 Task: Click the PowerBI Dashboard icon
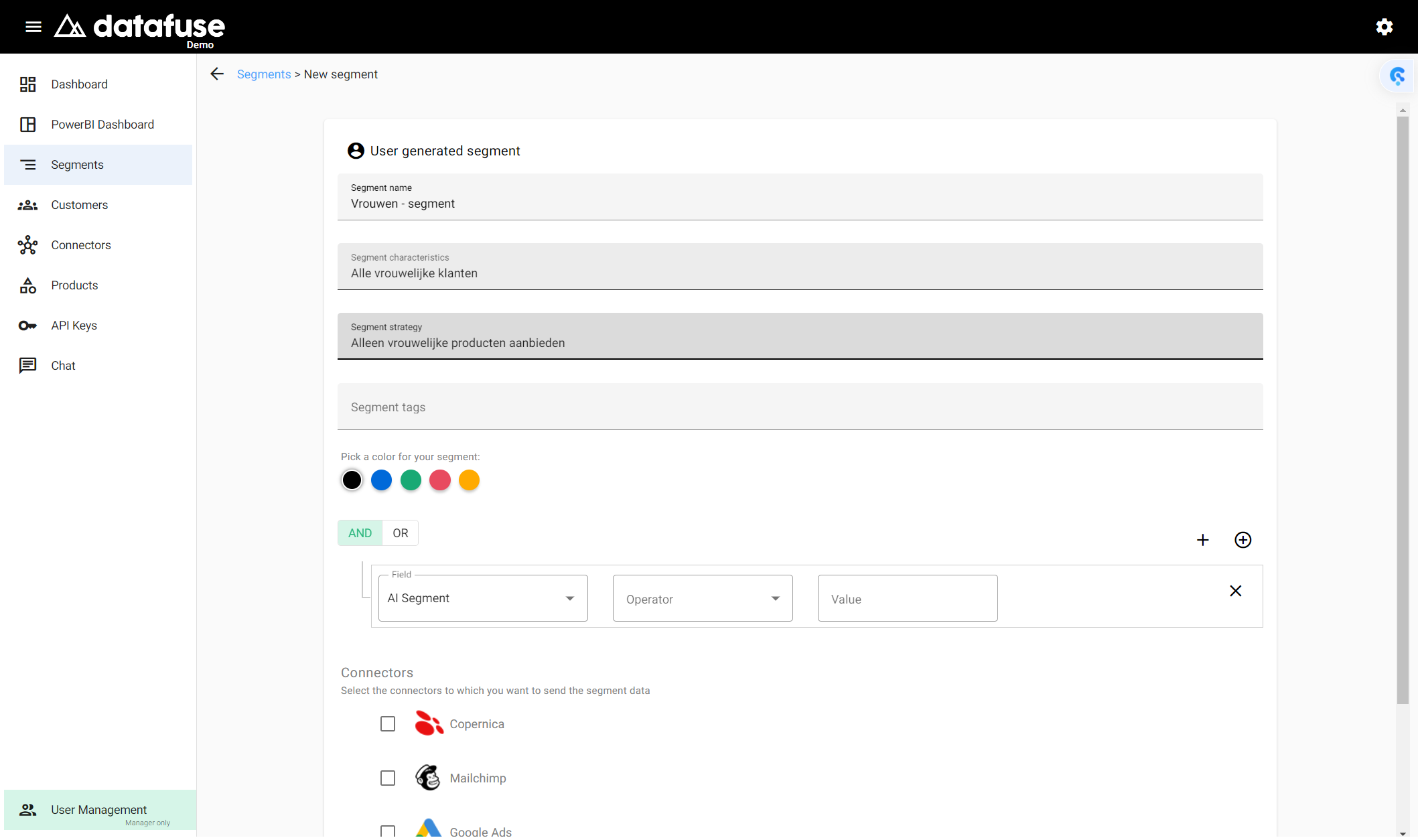[27, 125]
